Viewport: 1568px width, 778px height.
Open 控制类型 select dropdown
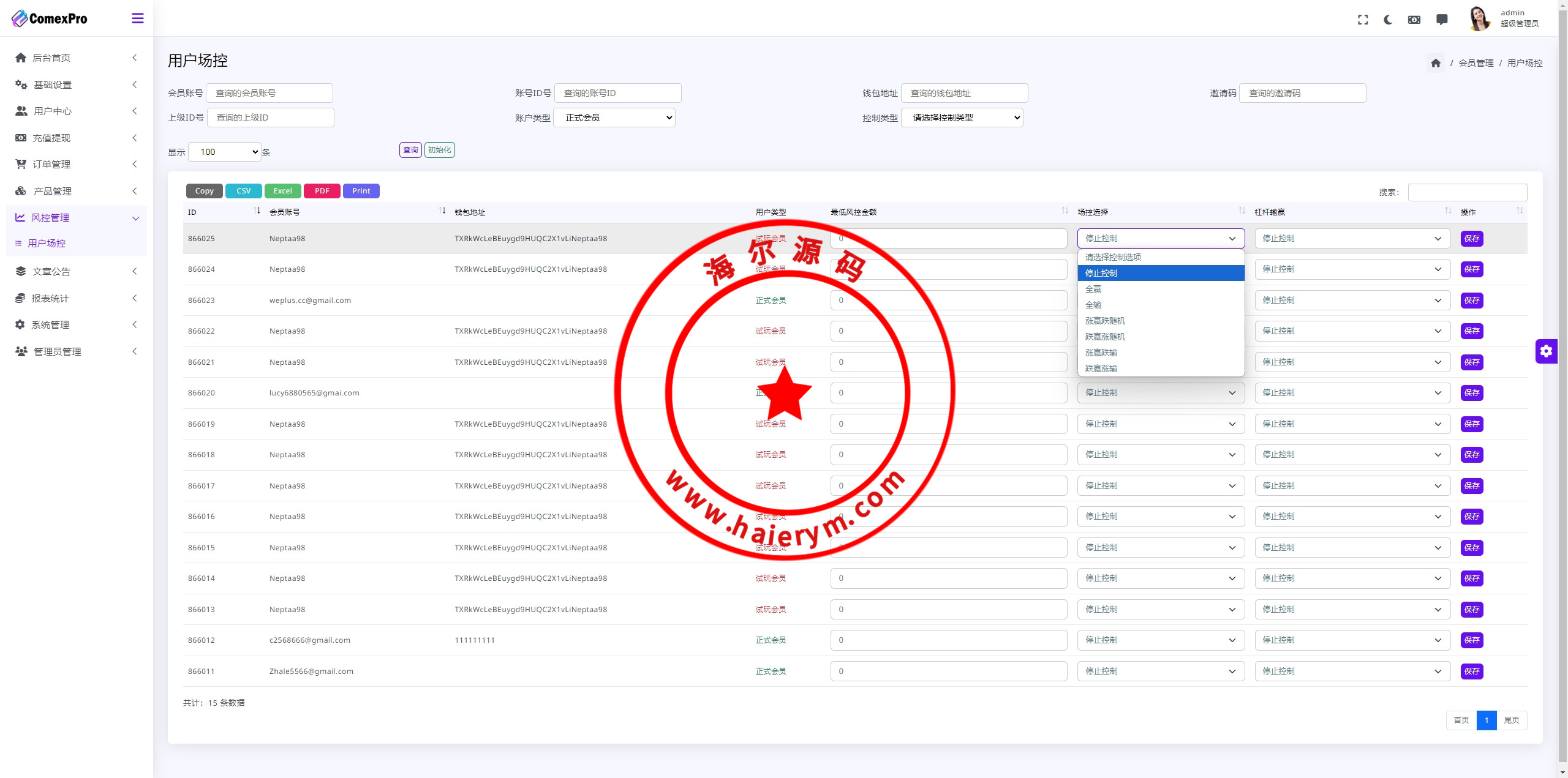962,118
